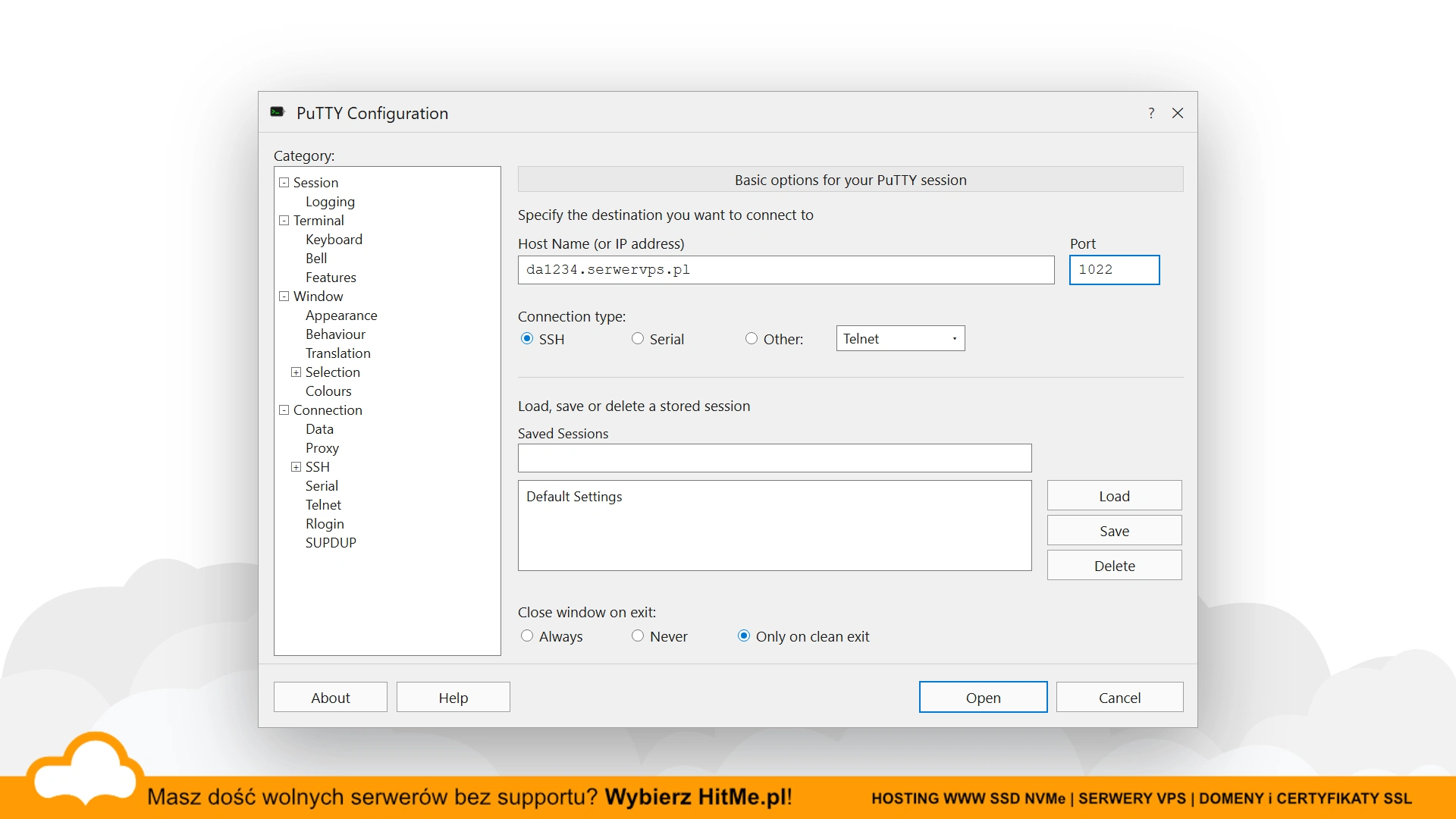Open the Keyboard category
1456x819 pixels.
[x=334, y=240]
